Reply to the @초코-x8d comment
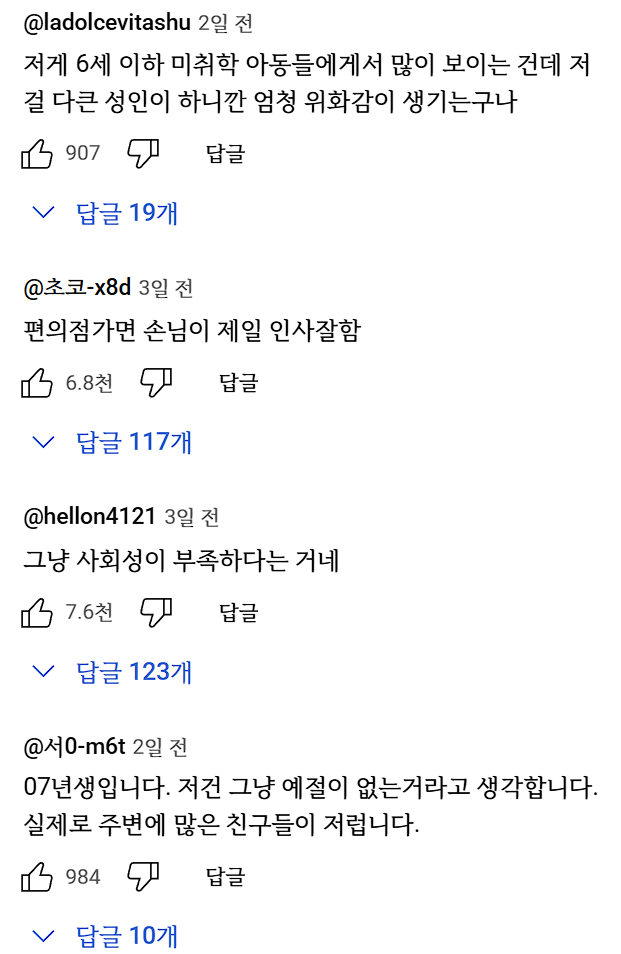This screenshot has width=621, height=954. coord(238,382)
